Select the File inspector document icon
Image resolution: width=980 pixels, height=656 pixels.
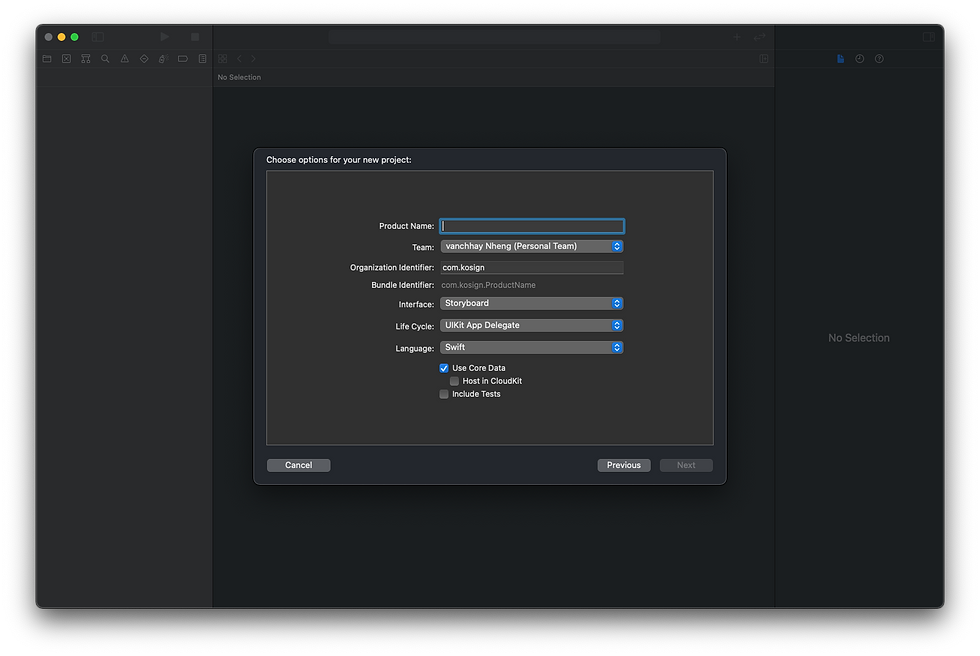pyautogui.click(x=841, y=59)
